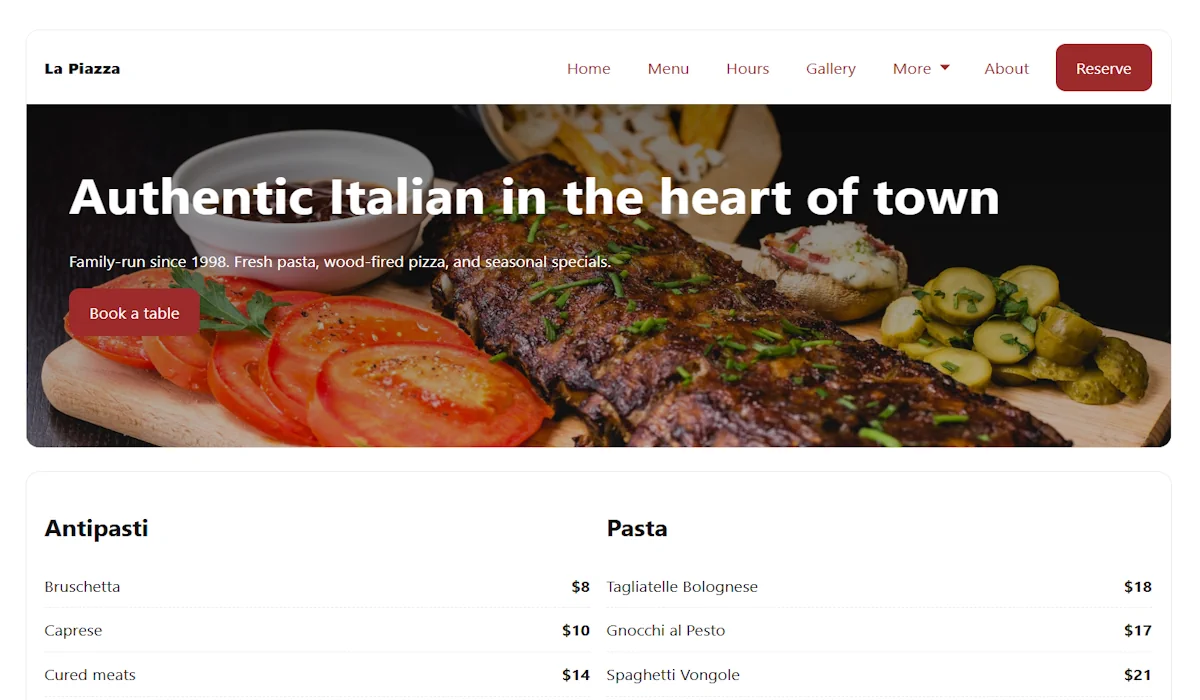
Task: Click the Book a table button
Action: (134, 313)
